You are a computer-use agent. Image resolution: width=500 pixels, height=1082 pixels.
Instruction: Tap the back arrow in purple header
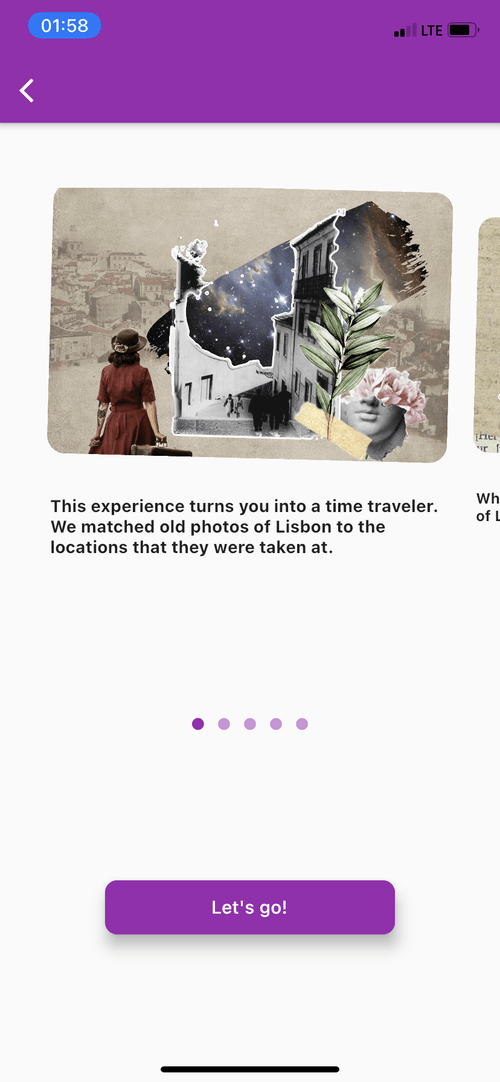tap(26, 90)
